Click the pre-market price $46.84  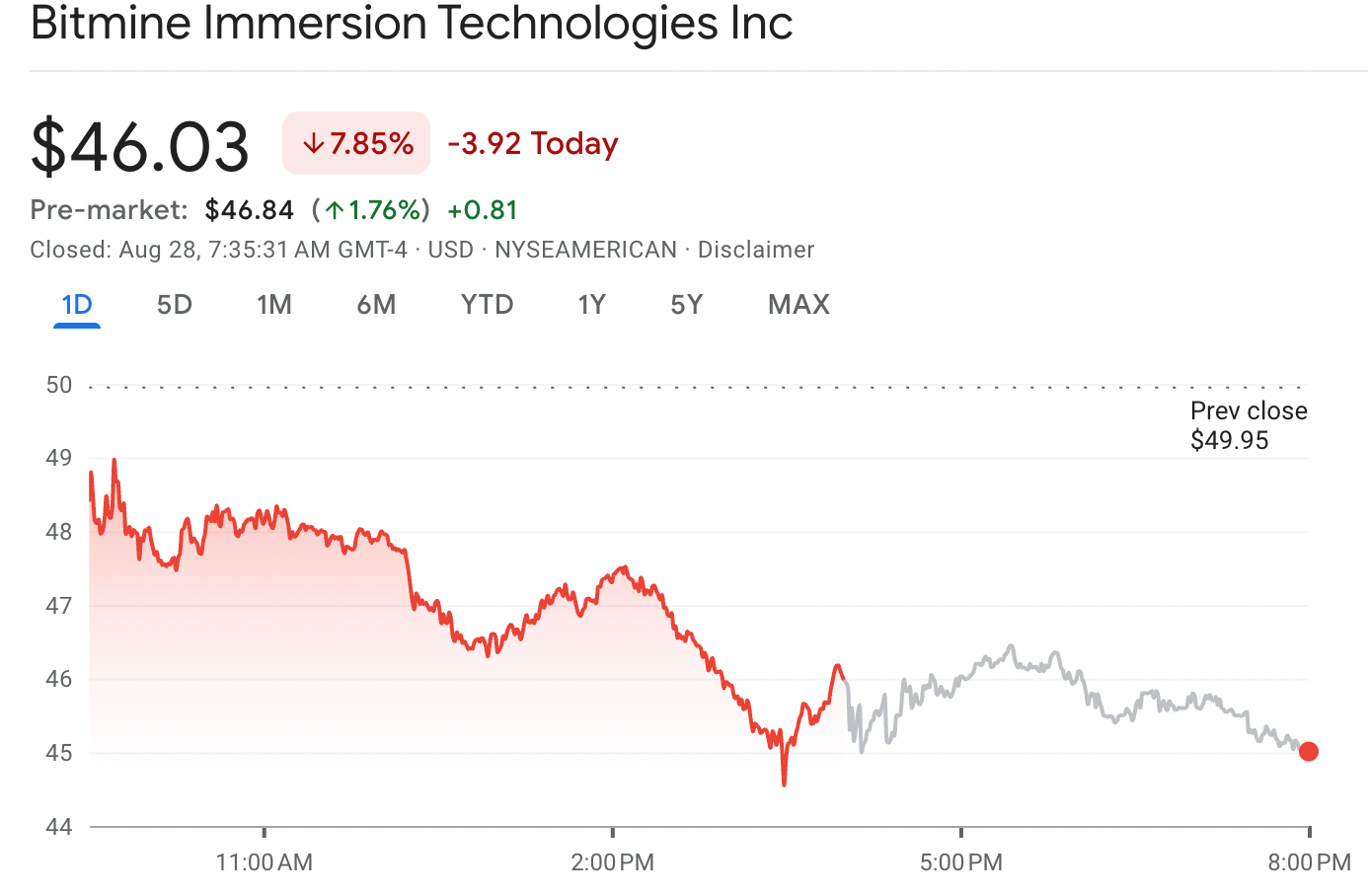click(x=250, y=210)
